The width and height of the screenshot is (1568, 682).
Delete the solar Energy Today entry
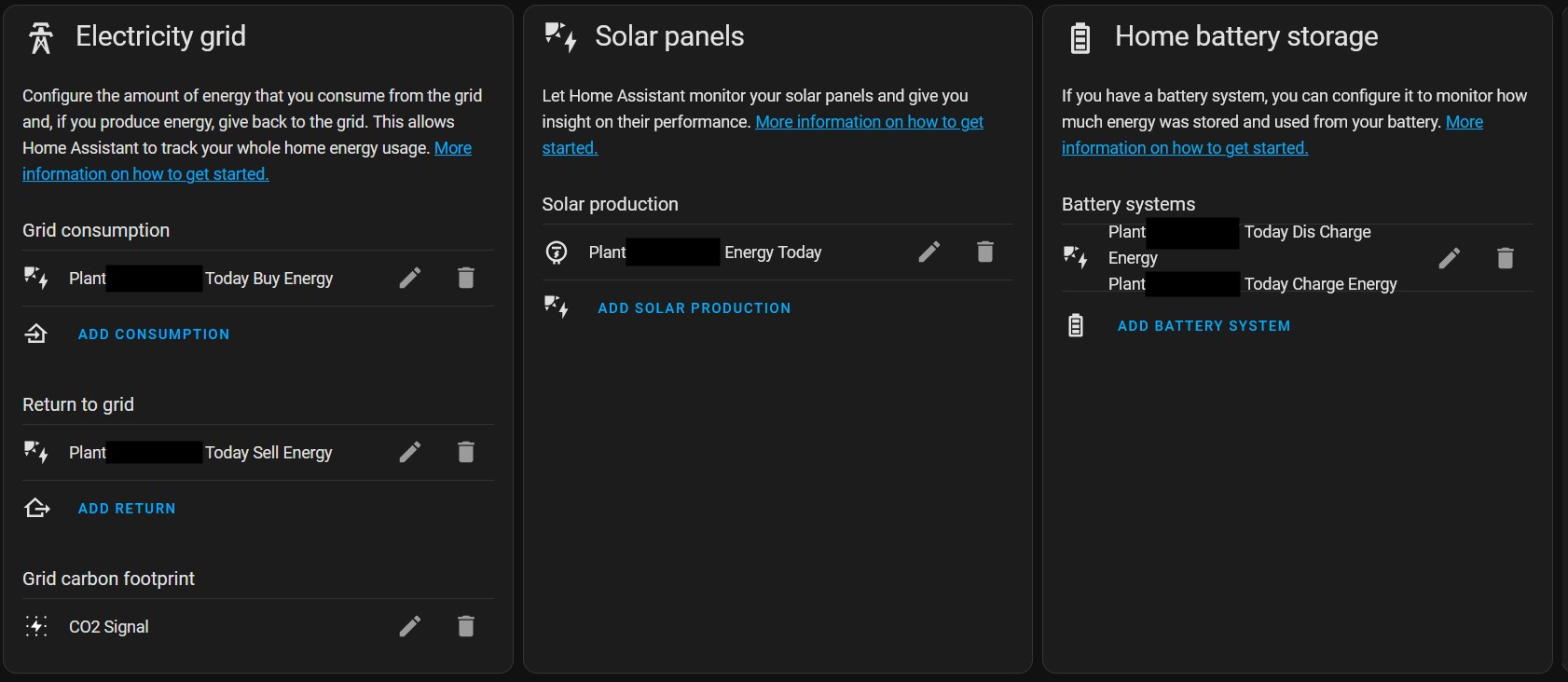coord(985,252)
